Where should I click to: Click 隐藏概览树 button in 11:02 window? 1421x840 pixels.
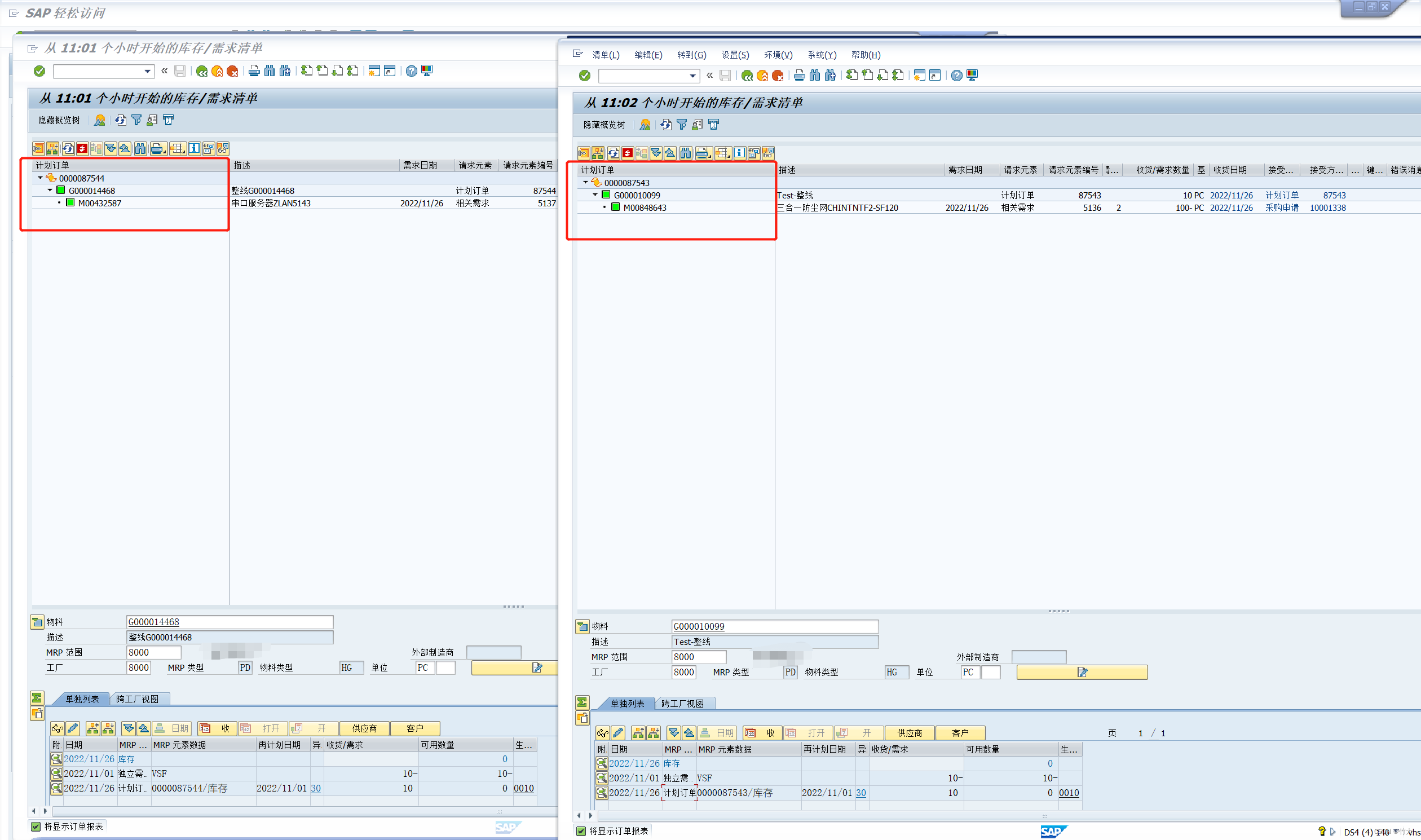(x=604, y=125)
